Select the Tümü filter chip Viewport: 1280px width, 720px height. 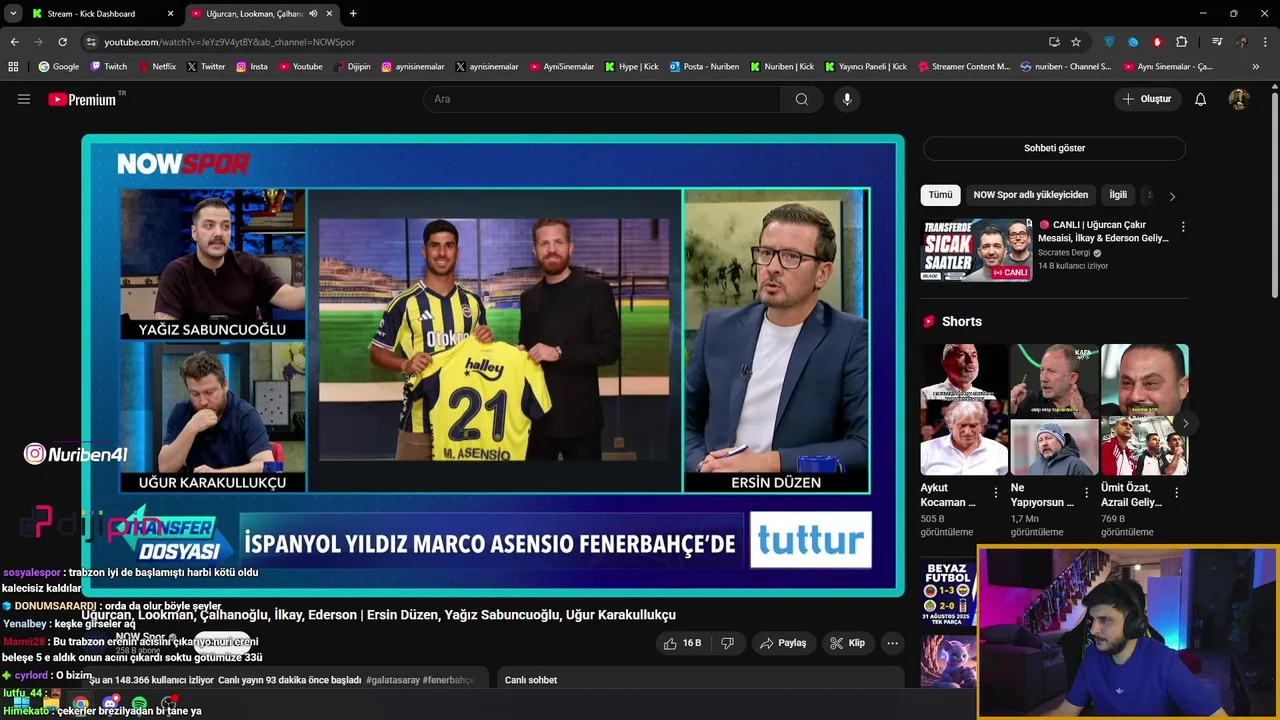tap(940, 195)
